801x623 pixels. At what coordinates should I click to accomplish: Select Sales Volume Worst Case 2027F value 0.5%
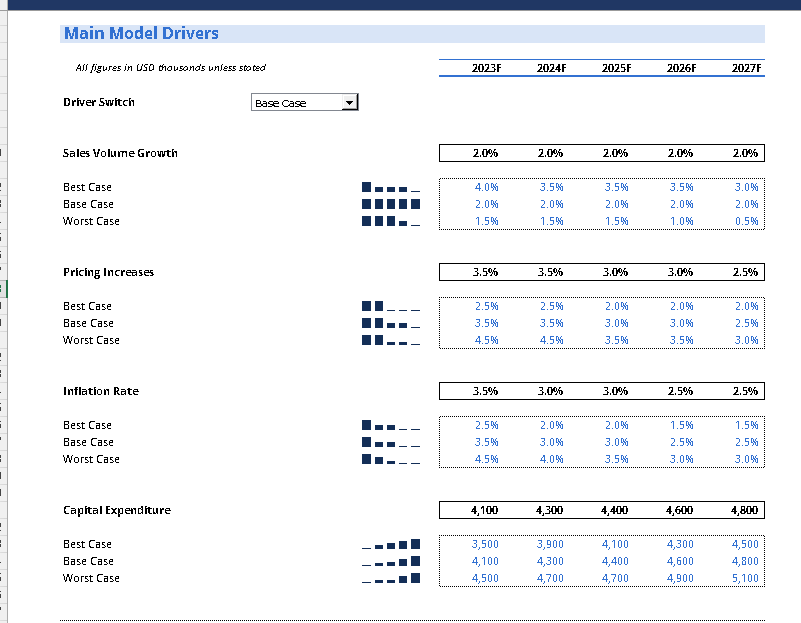[746, 221]
